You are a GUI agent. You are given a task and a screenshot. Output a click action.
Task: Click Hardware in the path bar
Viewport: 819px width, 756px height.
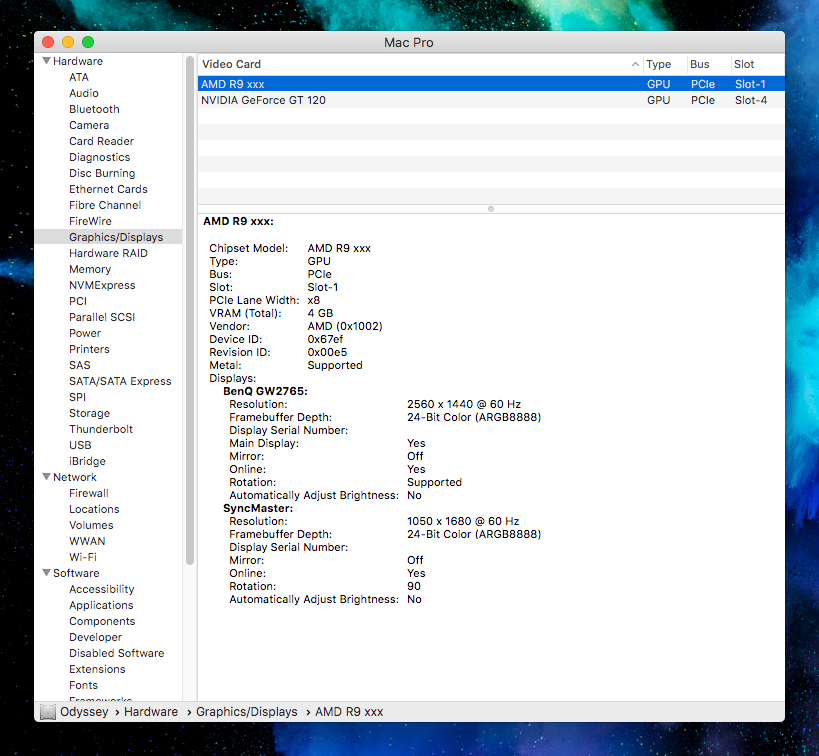[x=151, y=712]
